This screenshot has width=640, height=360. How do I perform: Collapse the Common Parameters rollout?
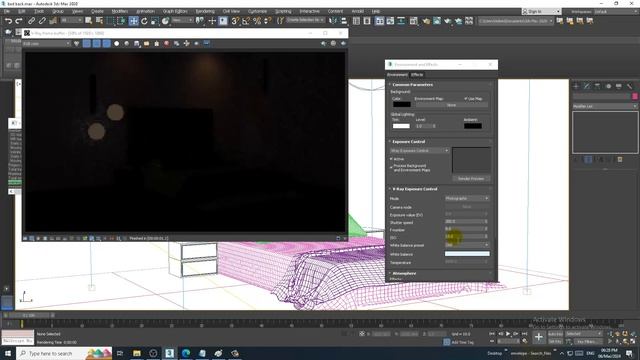pyautogui.click(x=412, y=84)
